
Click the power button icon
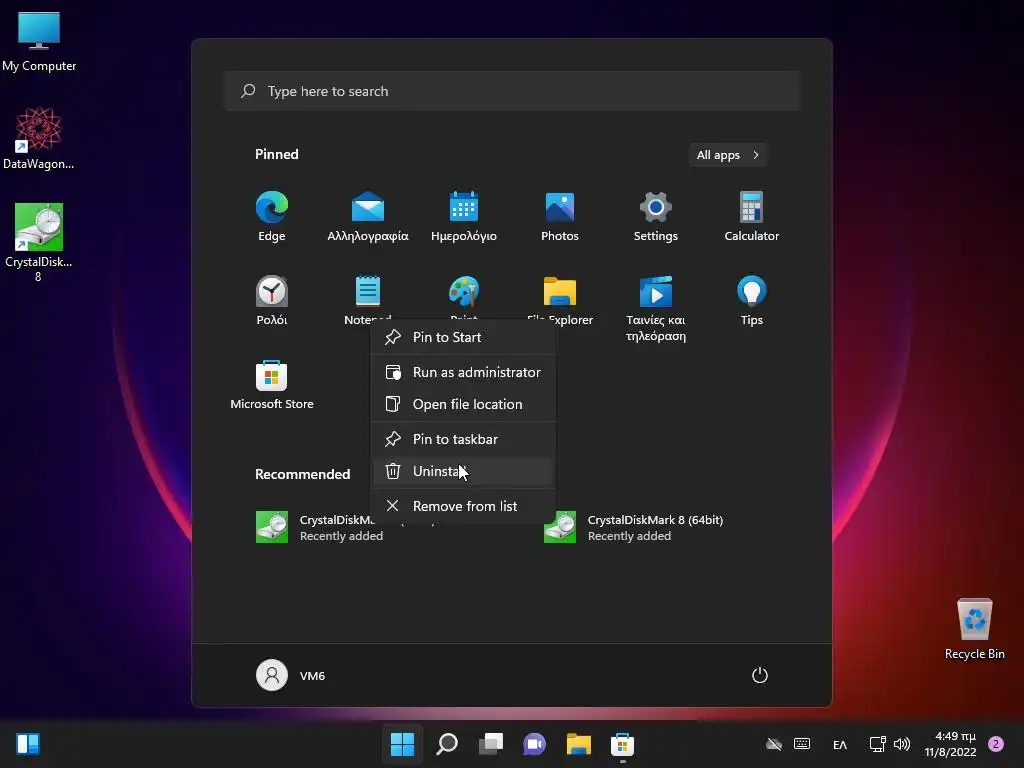760,675
